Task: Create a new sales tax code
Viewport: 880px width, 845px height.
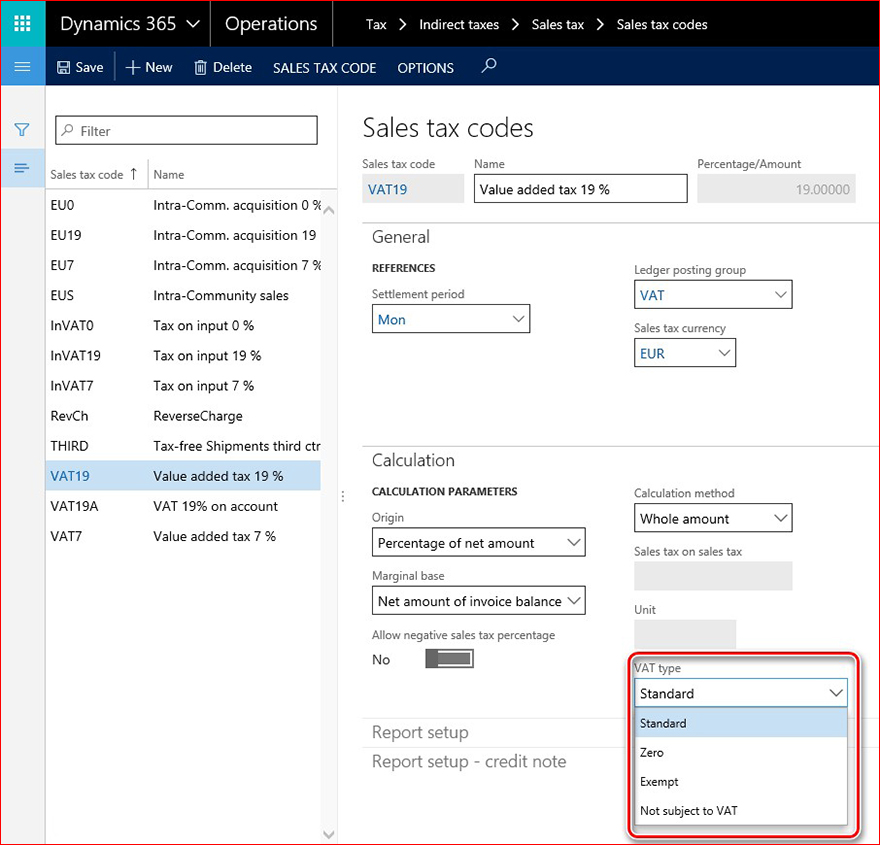Action: click(149, 67)
